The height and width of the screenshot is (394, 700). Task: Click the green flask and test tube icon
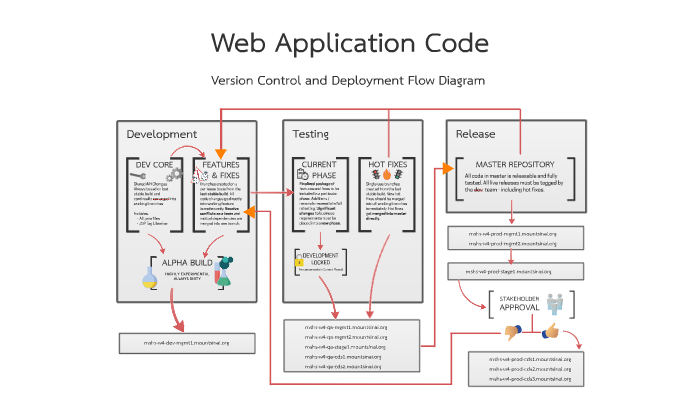[224, 271]
